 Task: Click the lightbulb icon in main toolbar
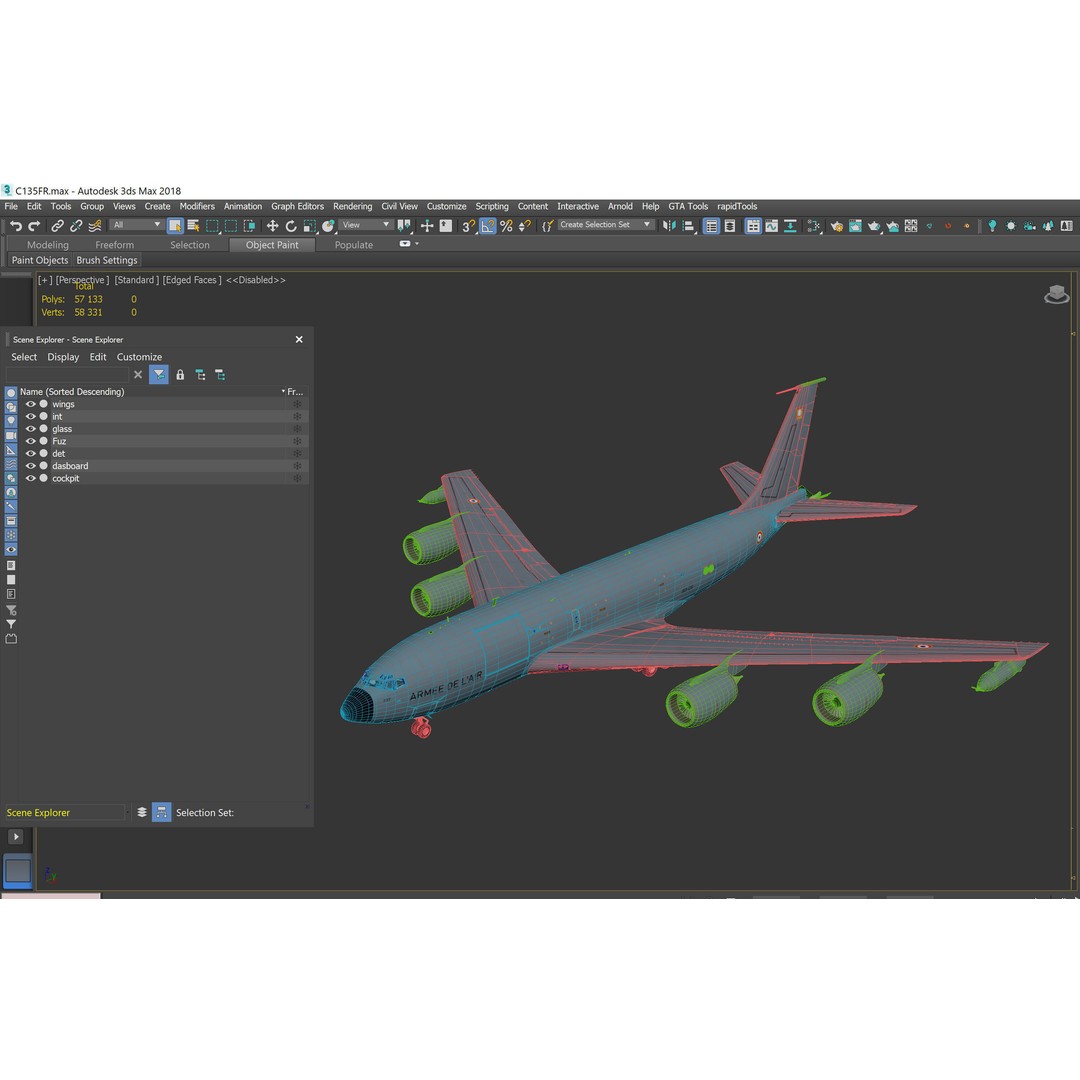(992, 225)
